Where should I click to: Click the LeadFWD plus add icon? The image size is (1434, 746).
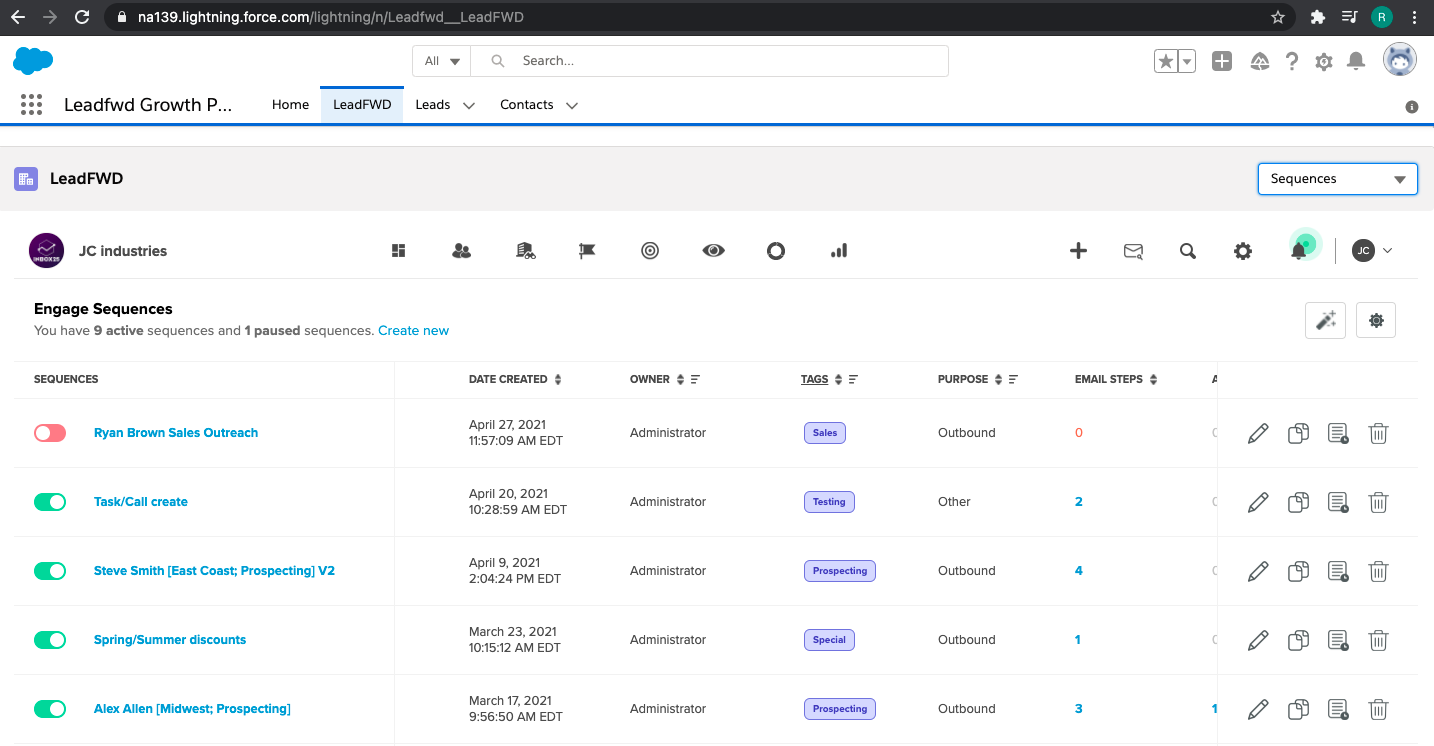[x=1078, y=251]
